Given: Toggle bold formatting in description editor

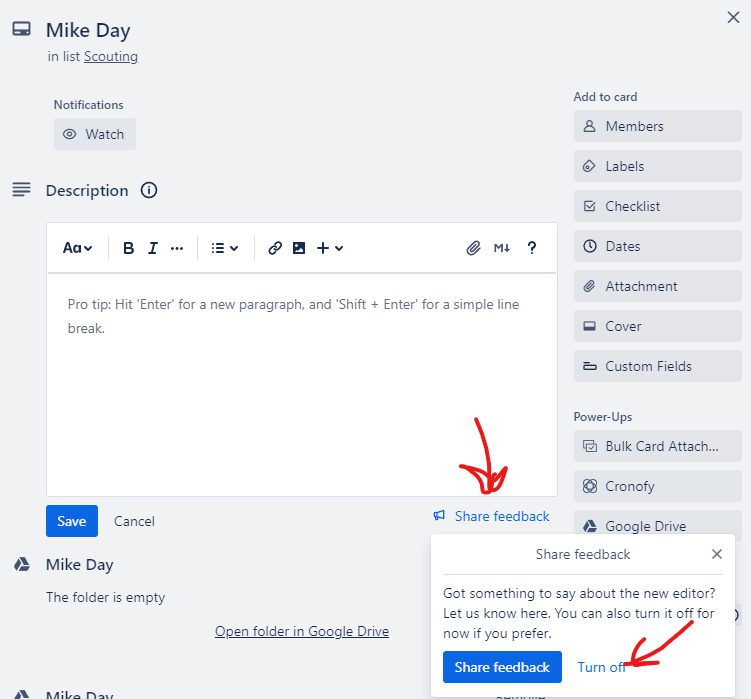Looking at the screenshot, I should click(128, 248).
